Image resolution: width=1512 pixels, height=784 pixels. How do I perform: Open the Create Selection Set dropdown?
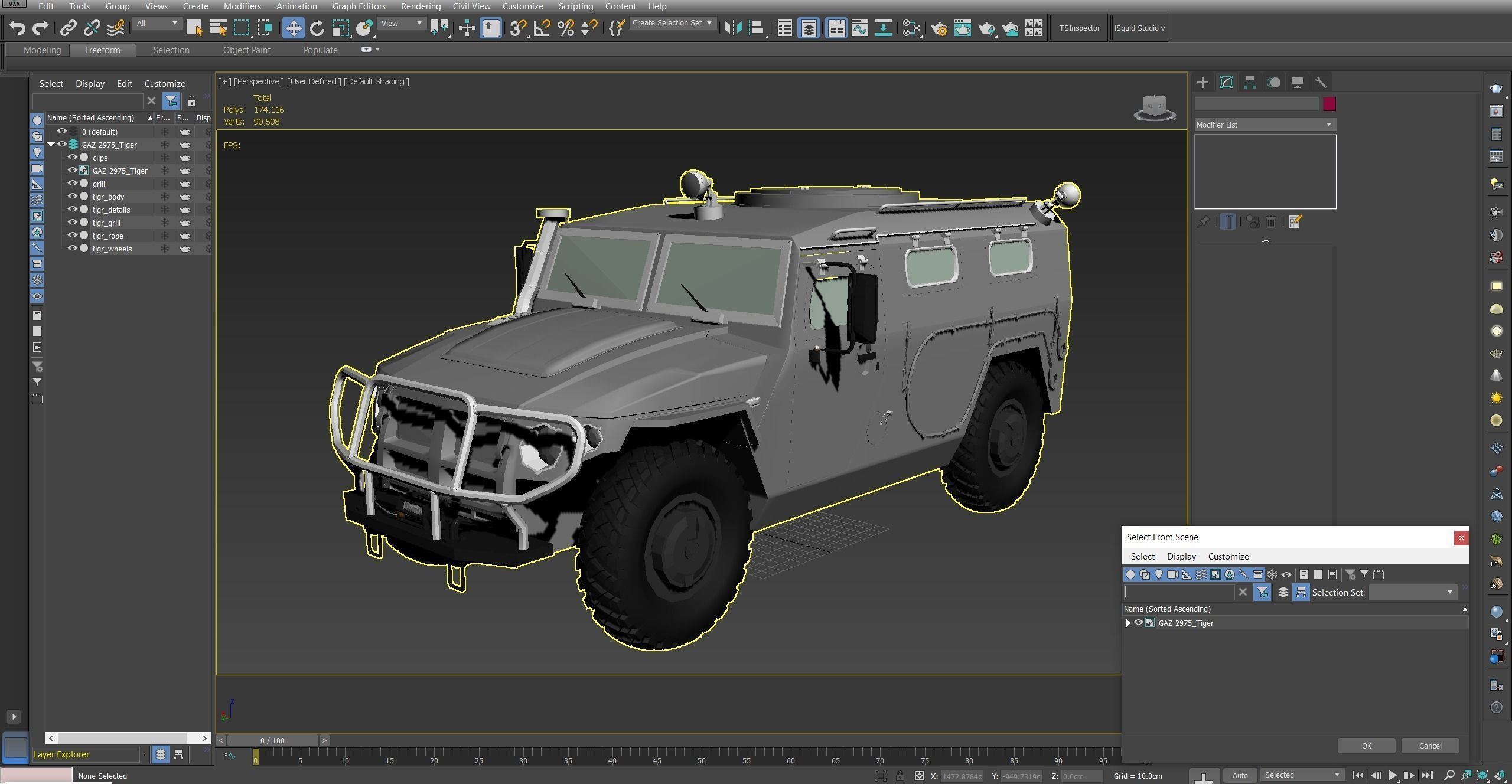[x=673, y=23]
